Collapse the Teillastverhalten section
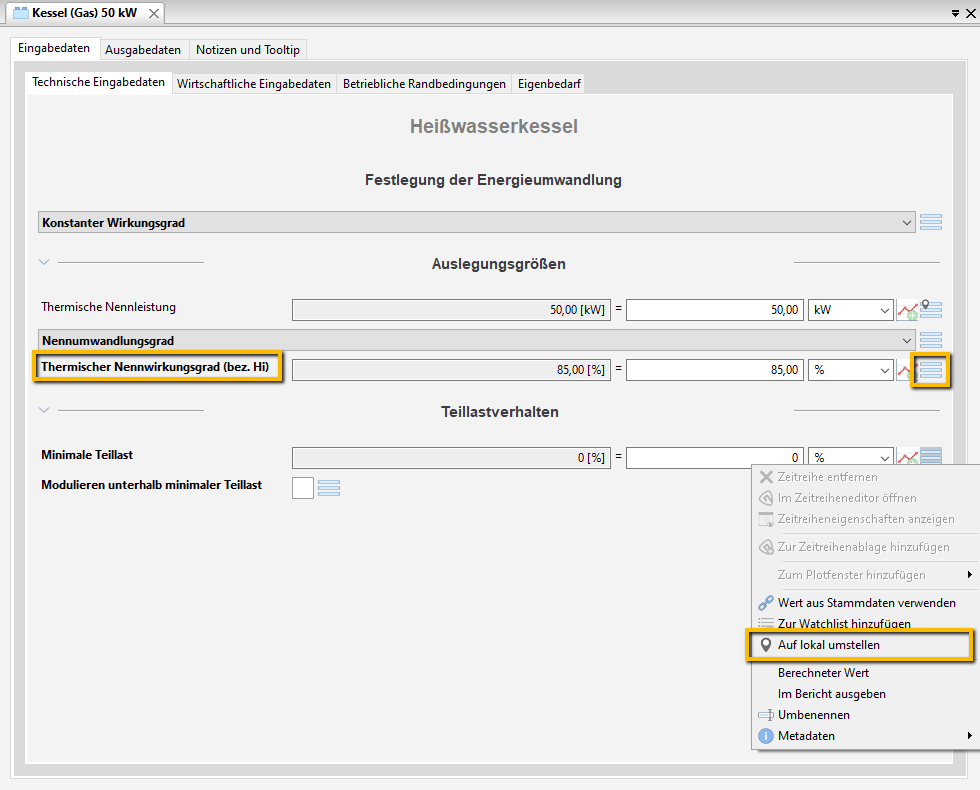This screenshot has width=980, height=790. point(44,410)
